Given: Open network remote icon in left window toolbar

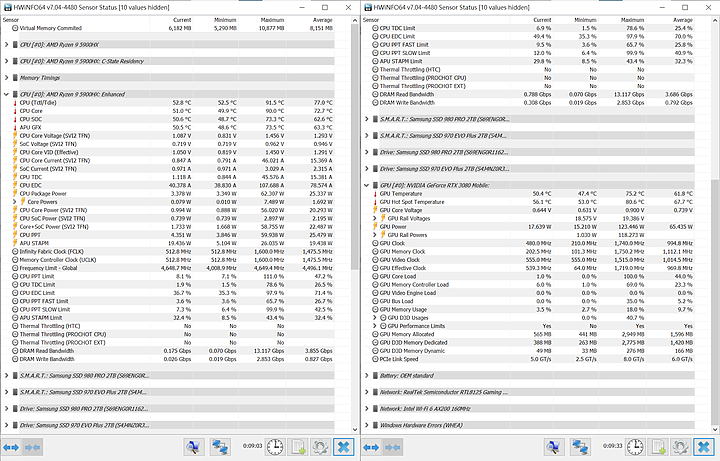Looking at the screenshot, I should point(220,447).
